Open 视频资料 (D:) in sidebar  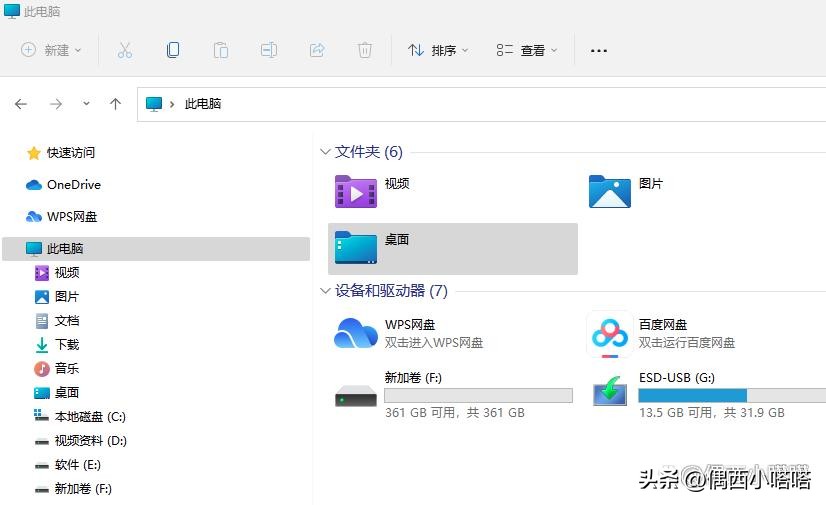pos(81,441)
